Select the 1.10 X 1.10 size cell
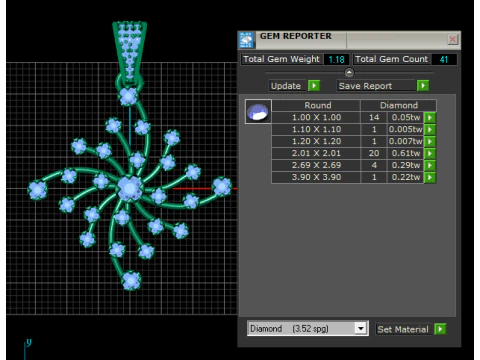Screen dimensions: 480x360 click(x=316, y=129)
